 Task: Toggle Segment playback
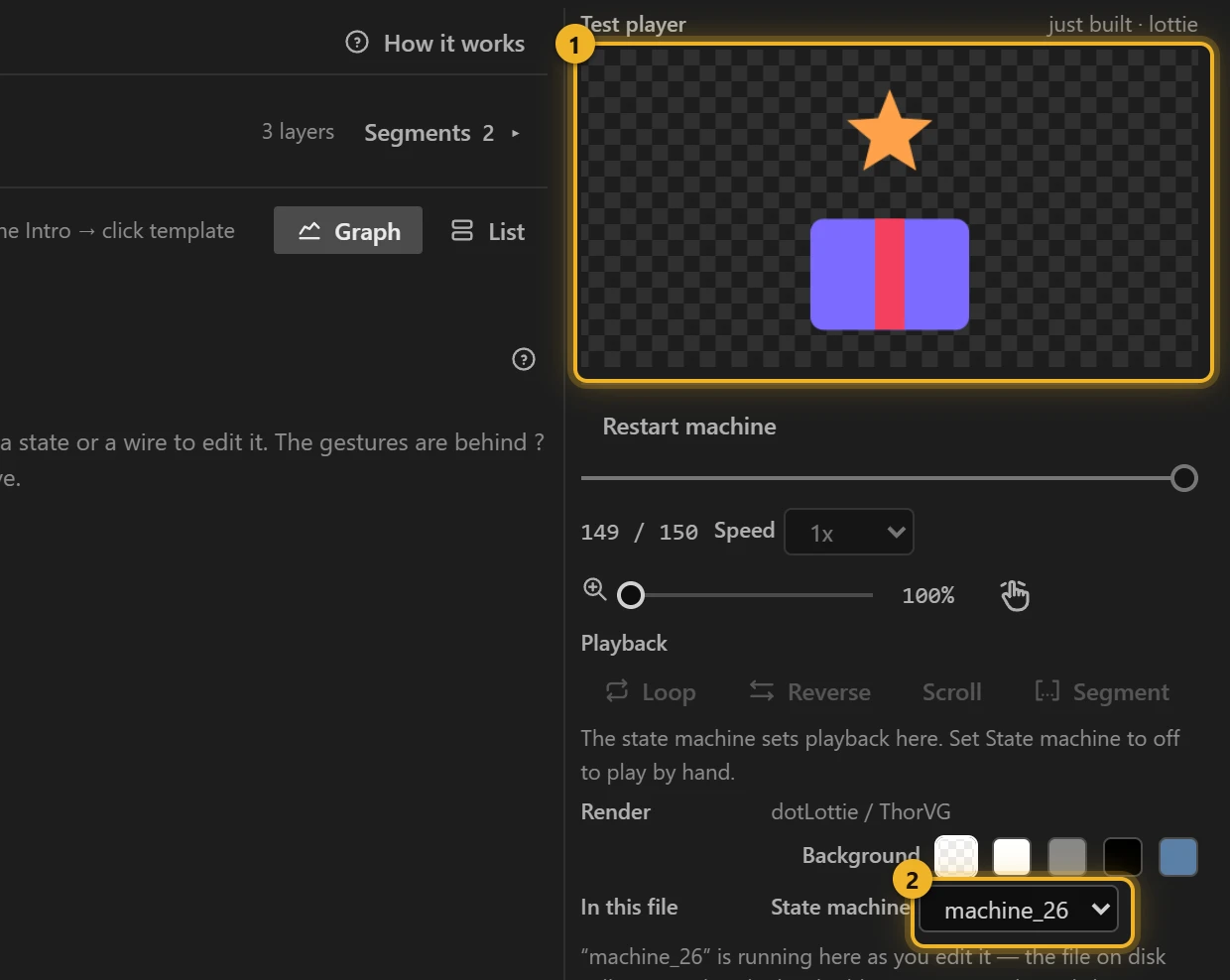[1102, 691]
